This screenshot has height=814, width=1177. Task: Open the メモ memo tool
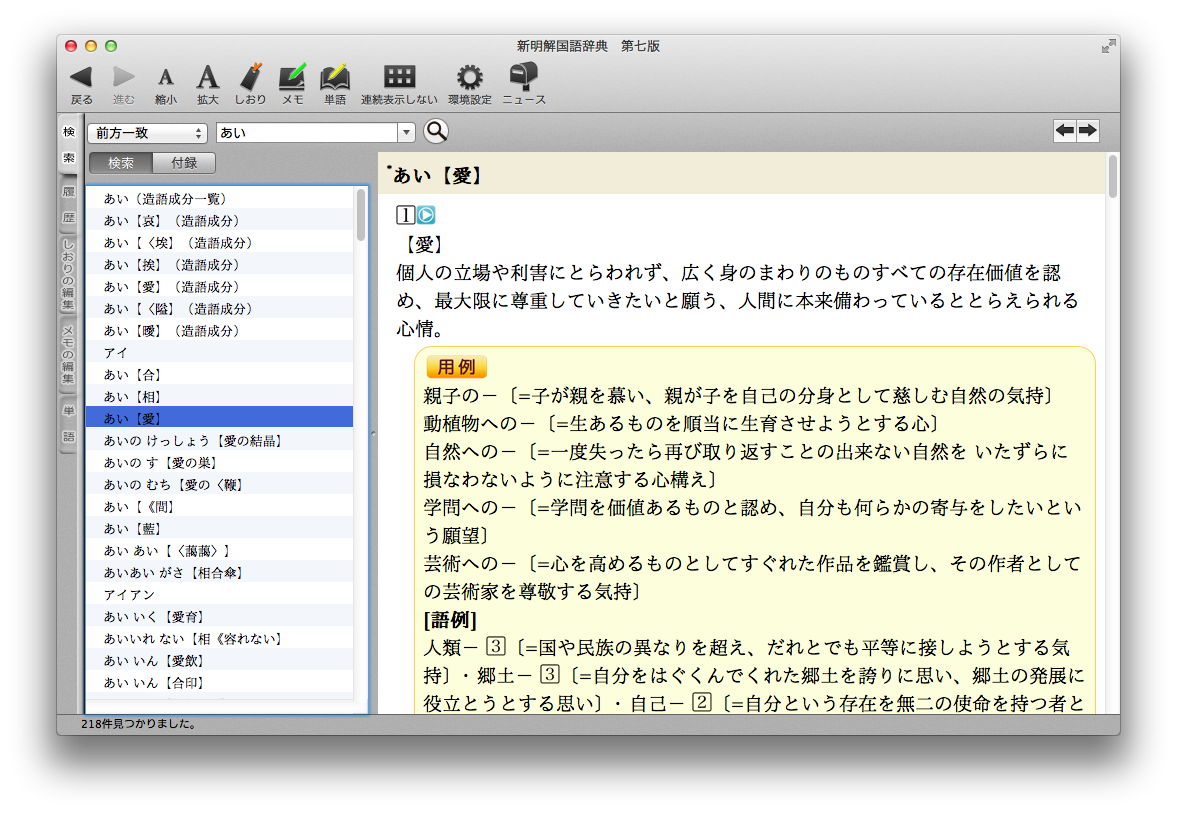click(x=292, y=77)
